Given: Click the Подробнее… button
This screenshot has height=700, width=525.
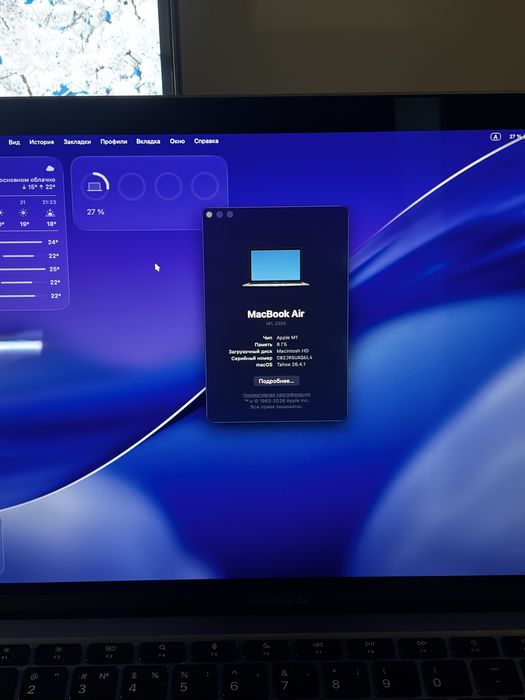Looking at the screenshot, I should (276, 381).
